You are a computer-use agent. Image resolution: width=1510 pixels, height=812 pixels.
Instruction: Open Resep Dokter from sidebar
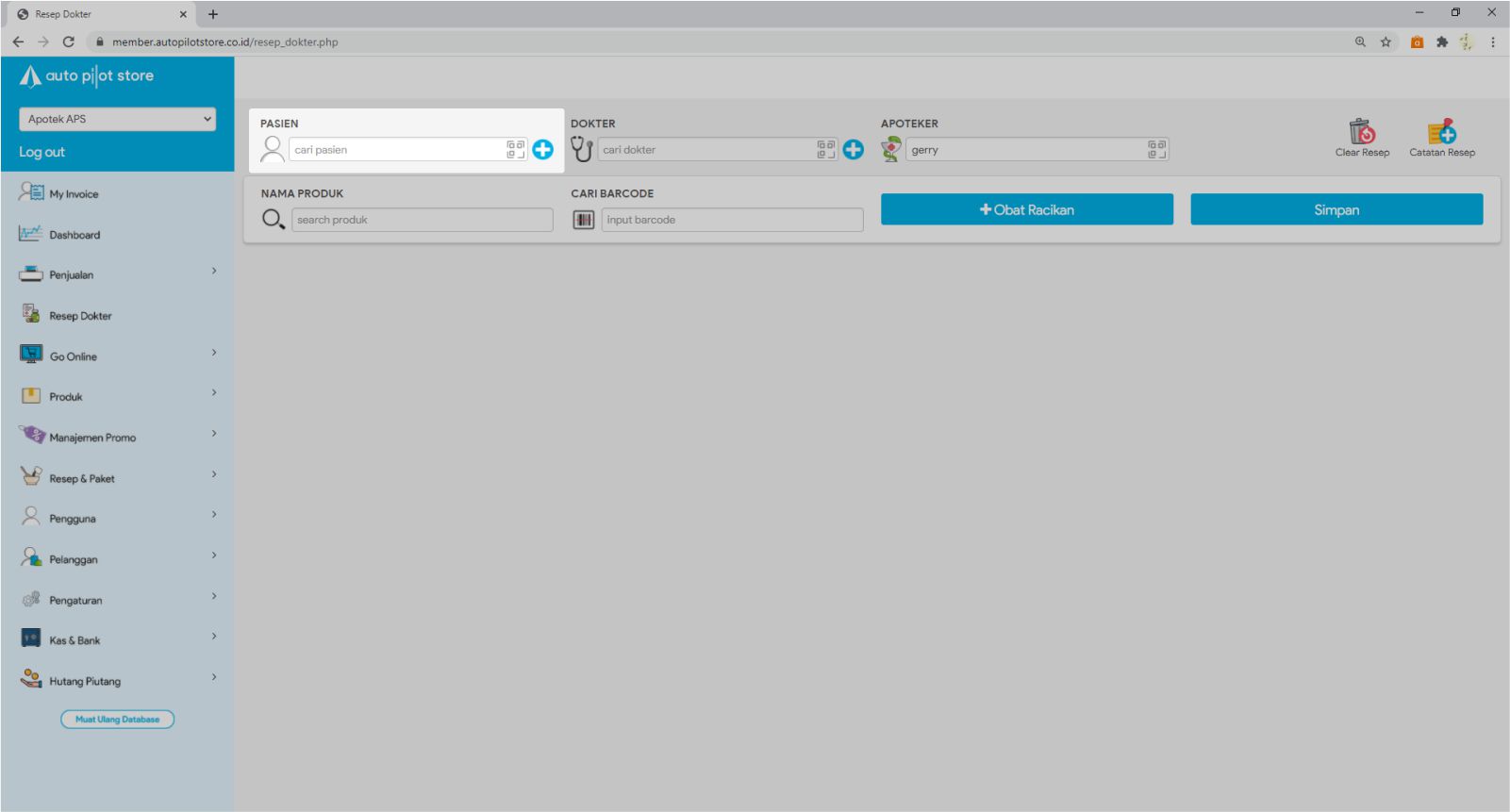pos(80,316)
